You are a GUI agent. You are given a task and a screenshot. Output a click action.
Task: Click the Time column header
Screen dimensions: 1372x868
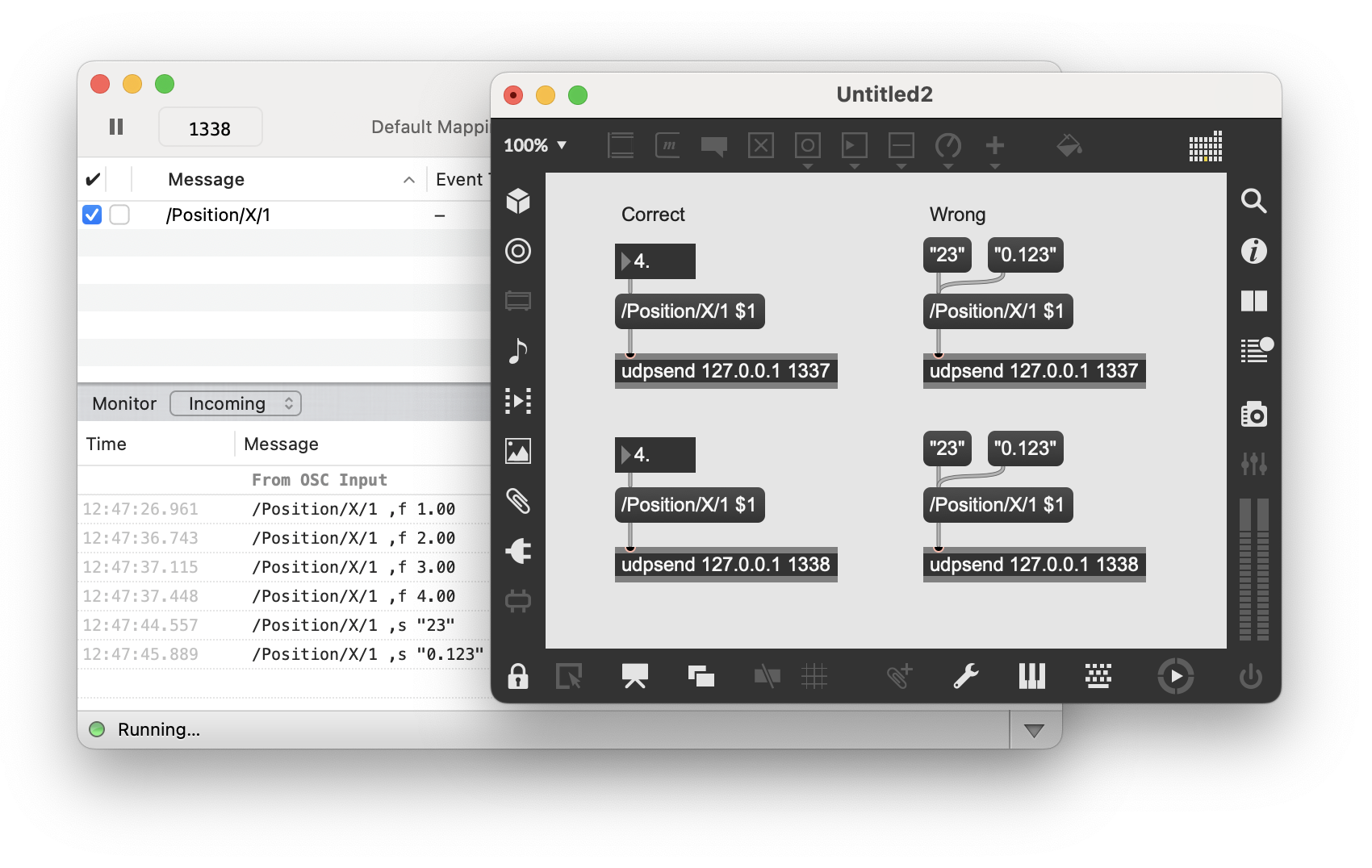(157, 444)
